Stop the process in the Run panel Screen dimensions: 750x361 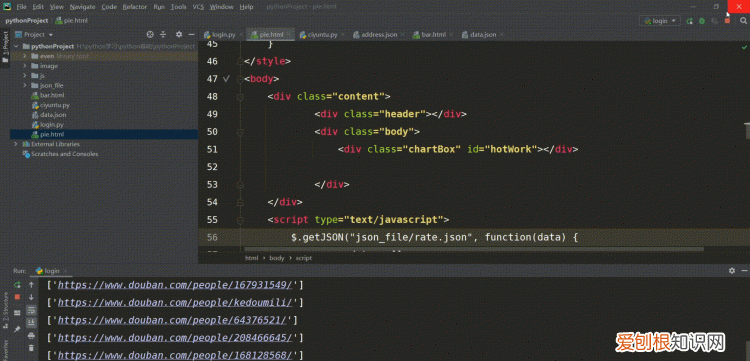coord(17,297)
